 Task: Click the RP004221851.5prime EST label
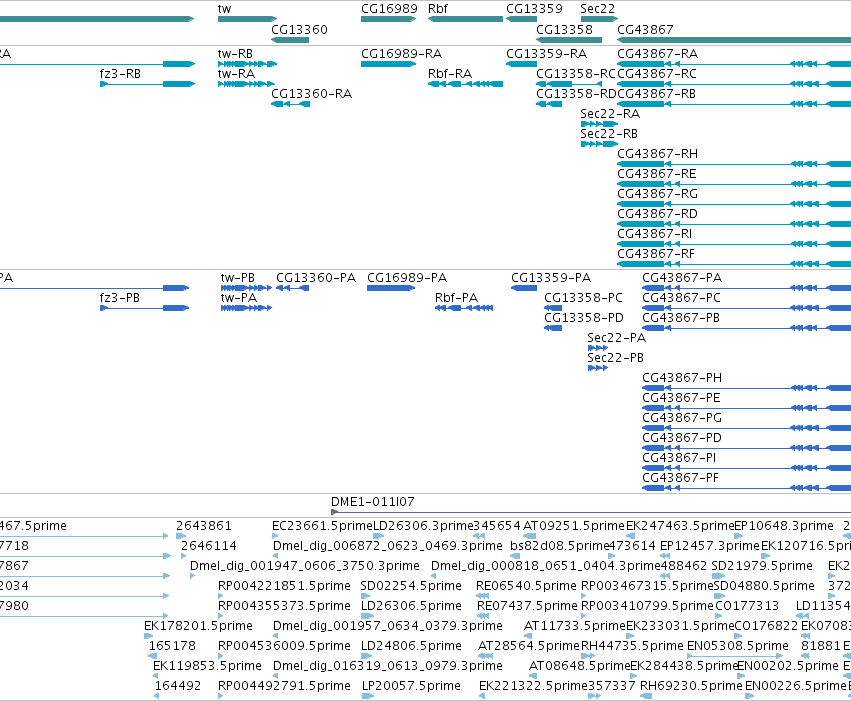284,586
